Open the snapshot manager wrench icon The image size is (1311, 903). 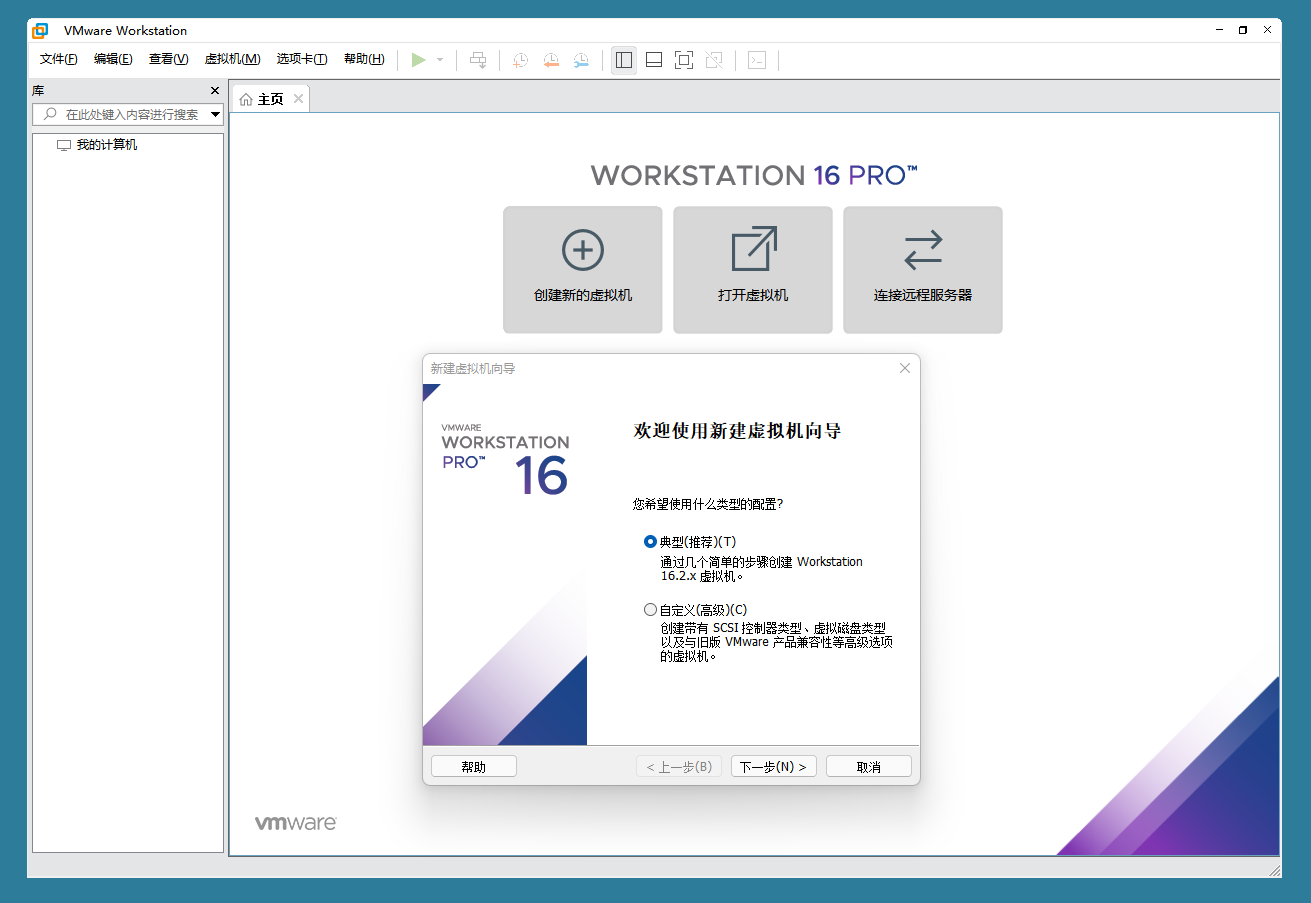click(x=581, y=60)
